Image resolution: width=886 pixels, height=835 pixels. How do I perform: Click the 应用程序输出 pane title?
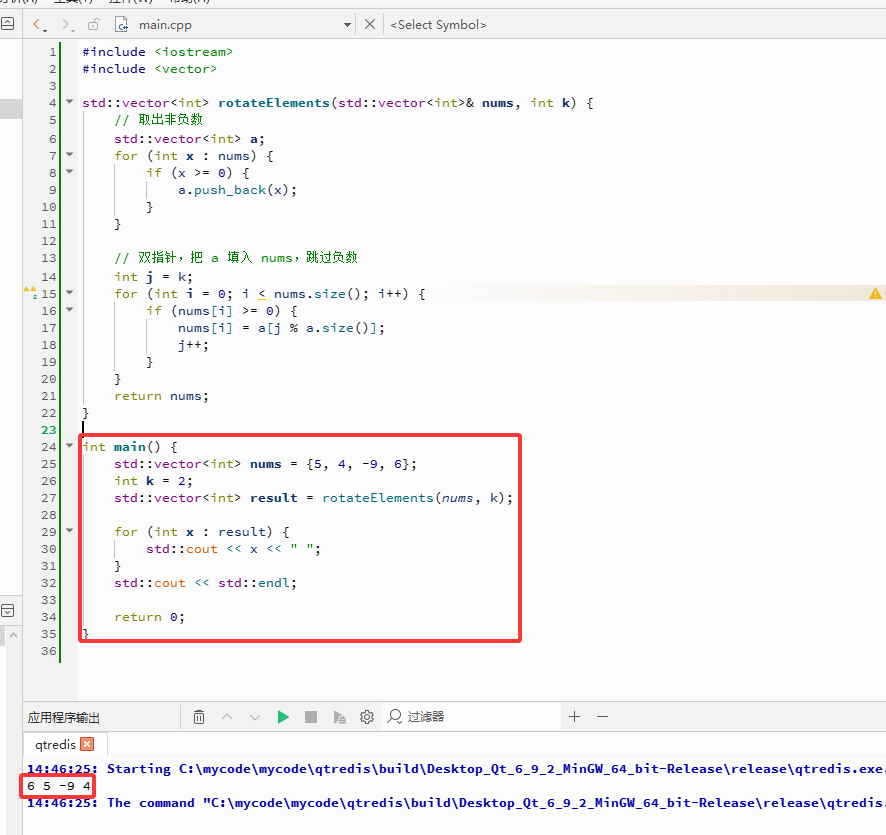pyautogui.click(x=64, y=717)
